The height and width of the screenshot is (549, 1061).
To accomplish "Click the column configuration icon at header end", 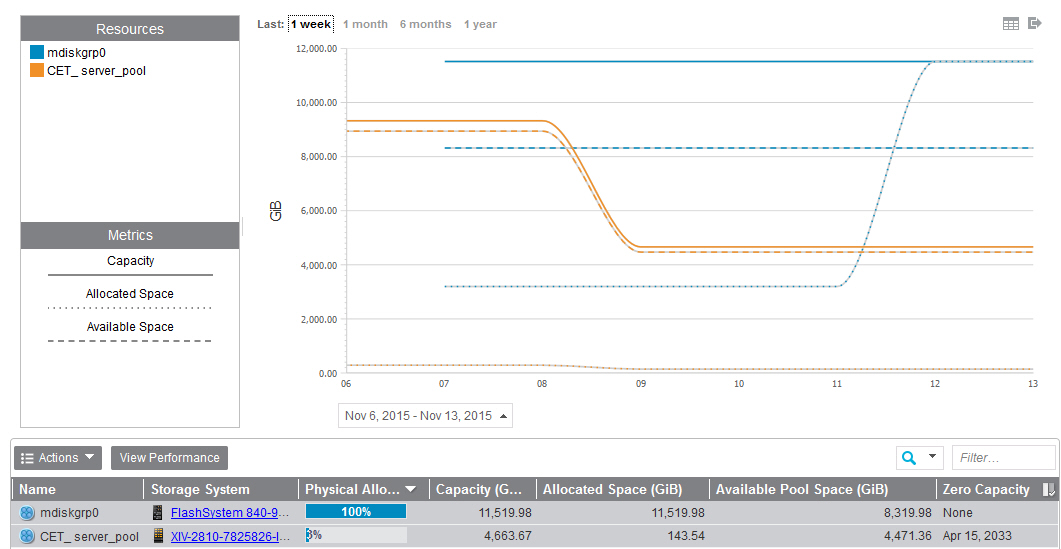I will (1048, 490).
